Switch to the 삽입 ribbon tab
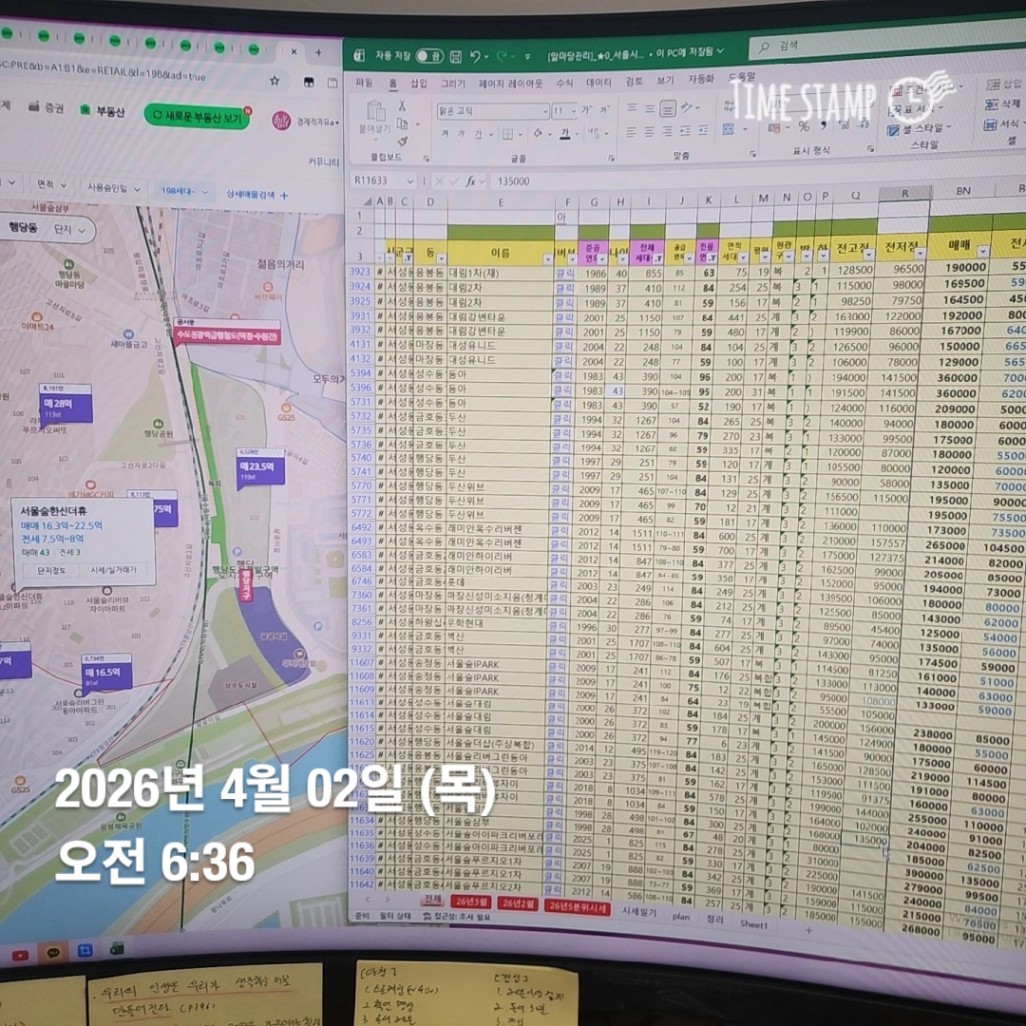This screenshot has width=1026, height=1026. [x=419, y=83]
